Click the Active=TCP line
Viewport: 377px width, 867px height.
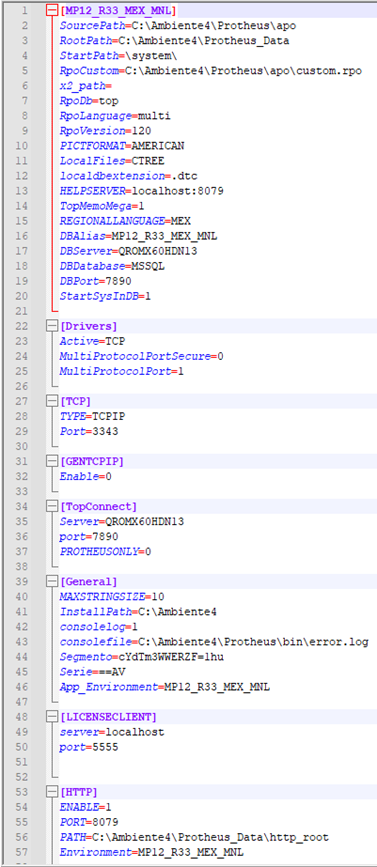92,341
